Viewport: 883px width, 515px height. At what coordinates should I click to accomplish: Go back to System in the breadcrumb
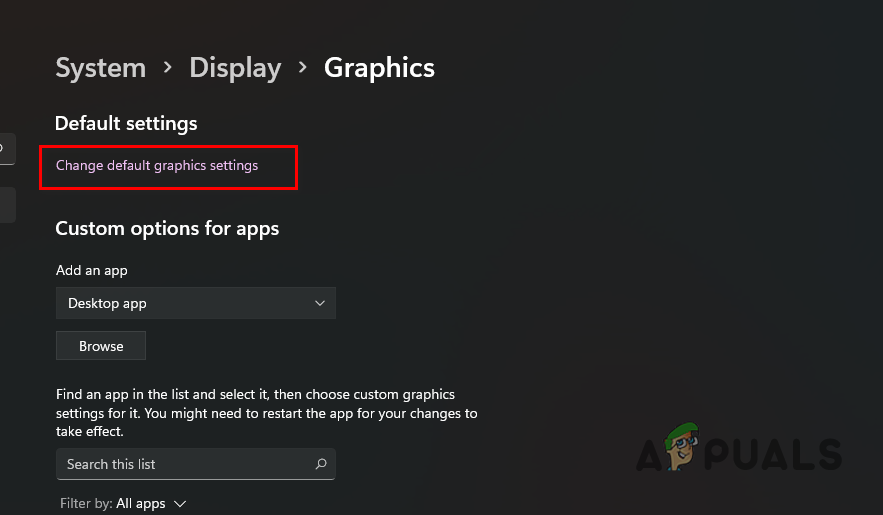click(x=100, y=68)
